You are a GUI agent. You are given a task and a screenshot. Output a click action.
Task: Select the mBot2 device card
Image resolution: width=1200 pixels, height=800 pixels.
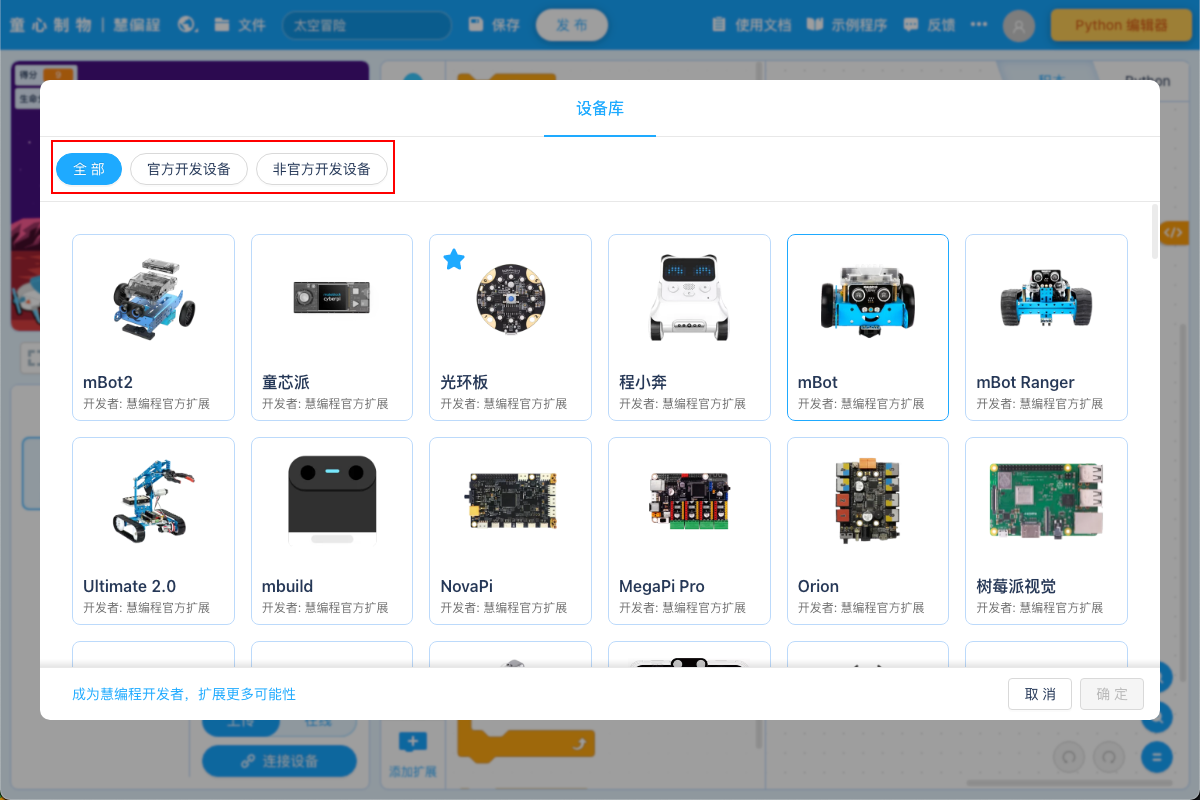click(x=153, y=327)
